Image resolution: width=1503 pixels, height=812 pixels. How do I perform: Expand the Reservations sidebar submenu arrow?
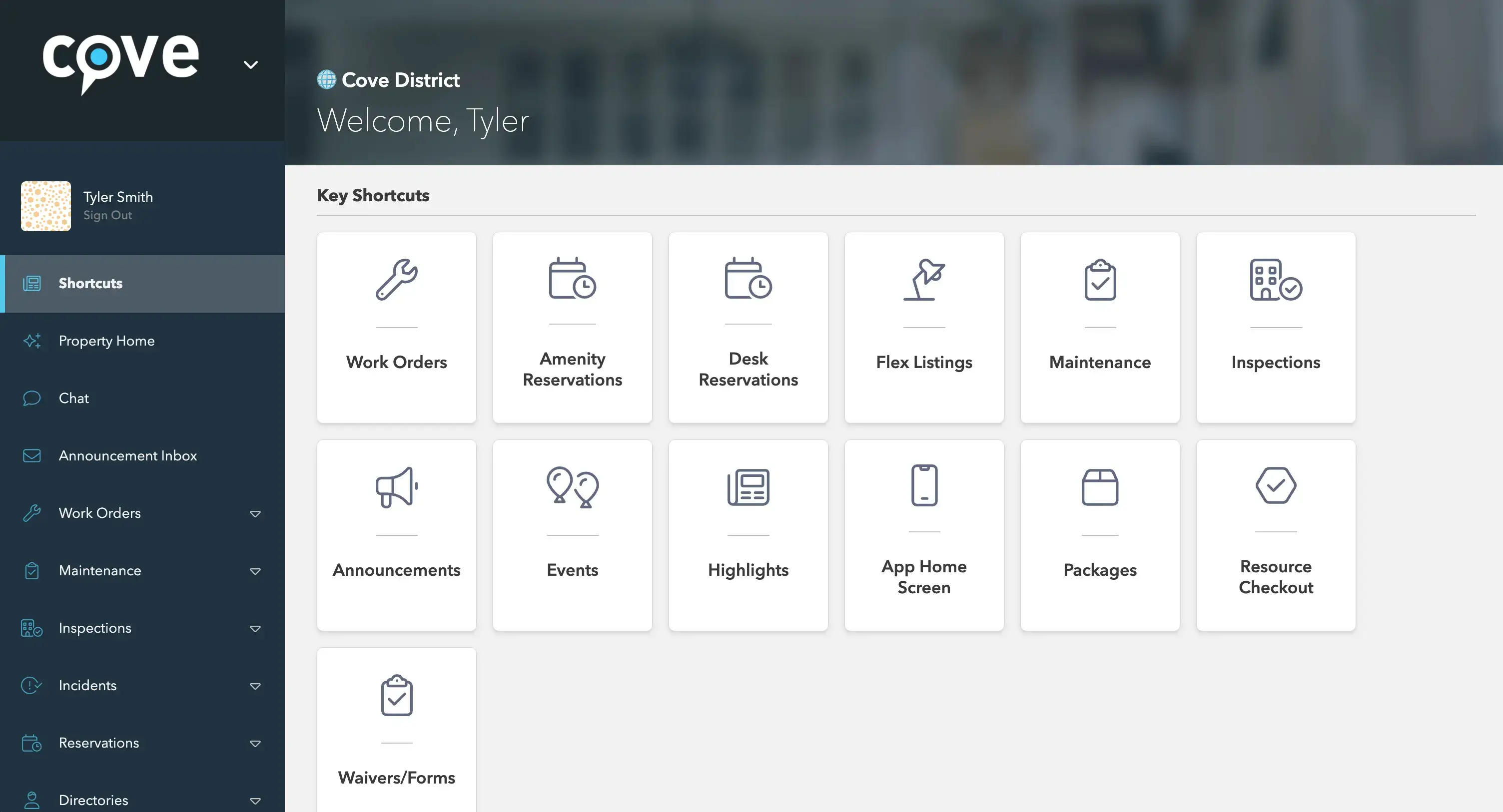tap(255, 743)
